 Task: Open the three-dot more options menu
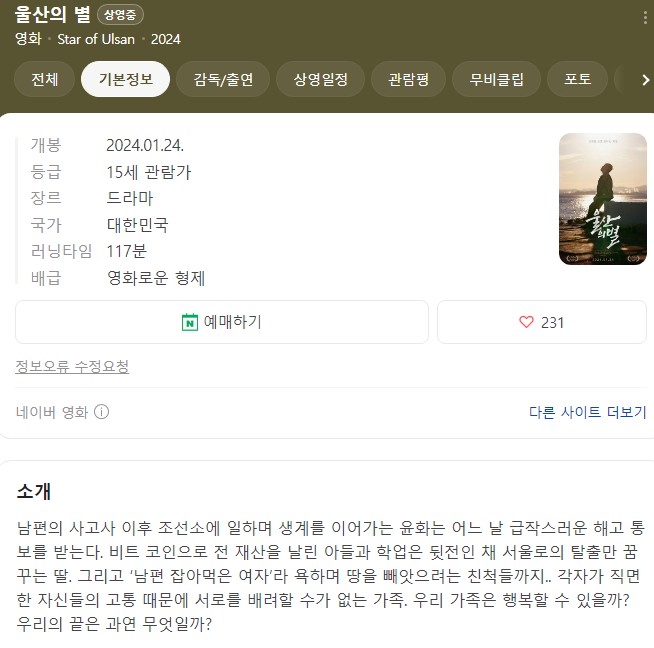coord(645,18)
